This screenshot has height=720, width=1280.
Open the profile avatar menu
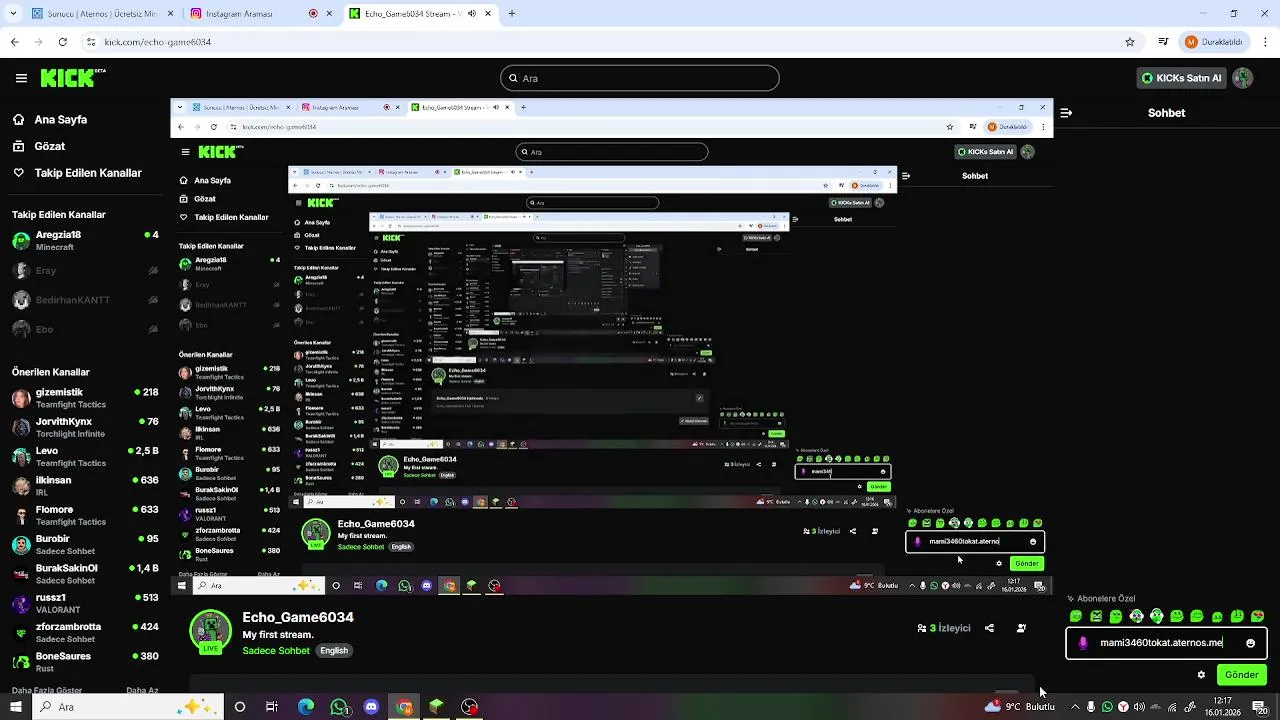(1243, 78)
